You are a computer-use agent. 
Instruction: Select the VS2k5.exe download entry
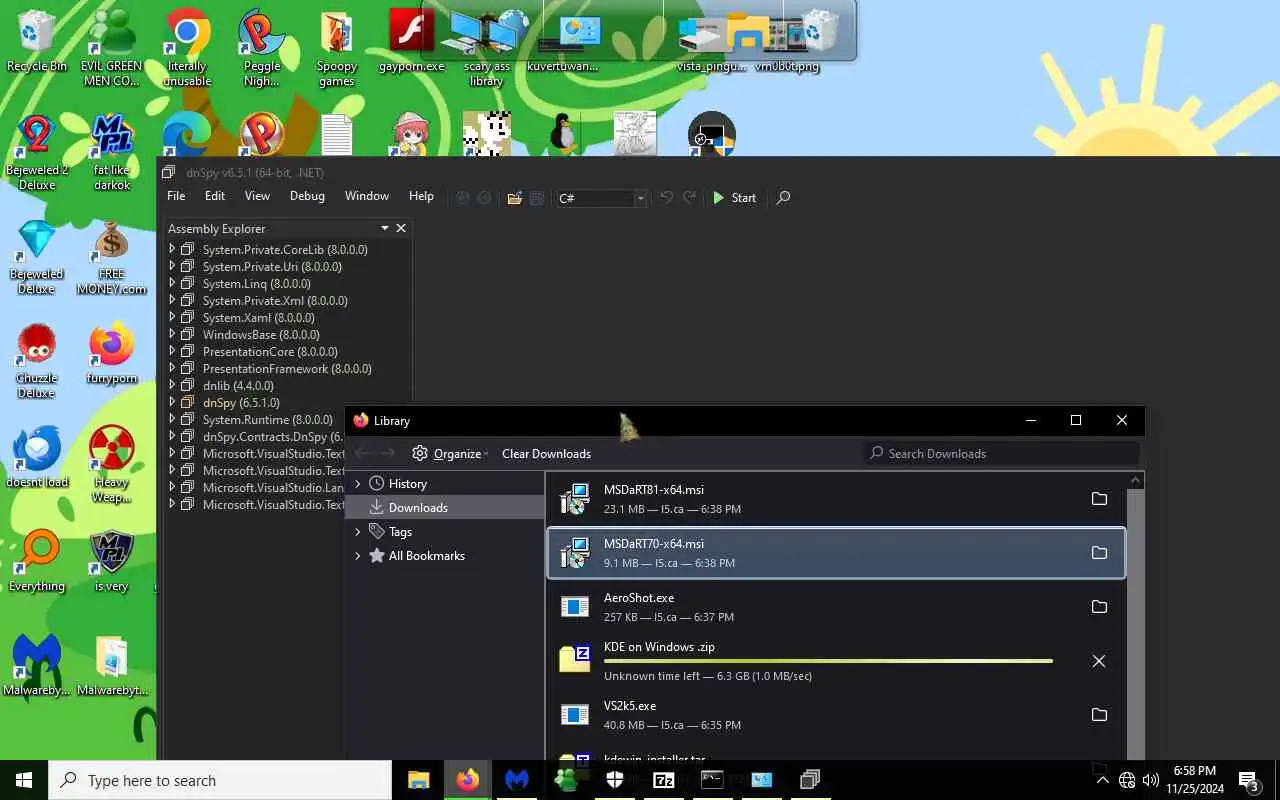coord(836,715)
